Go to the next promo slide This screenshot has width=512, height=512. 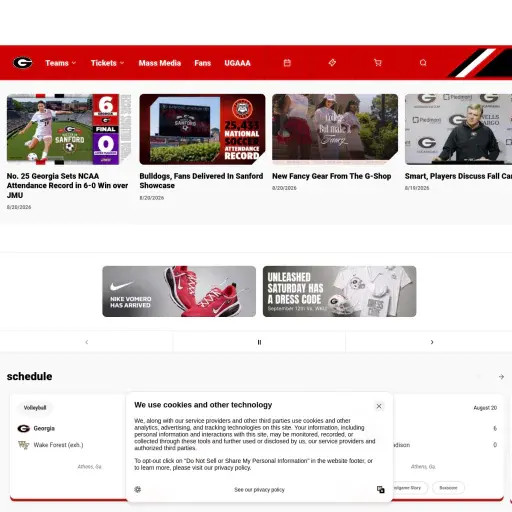[x=432, y=342]
